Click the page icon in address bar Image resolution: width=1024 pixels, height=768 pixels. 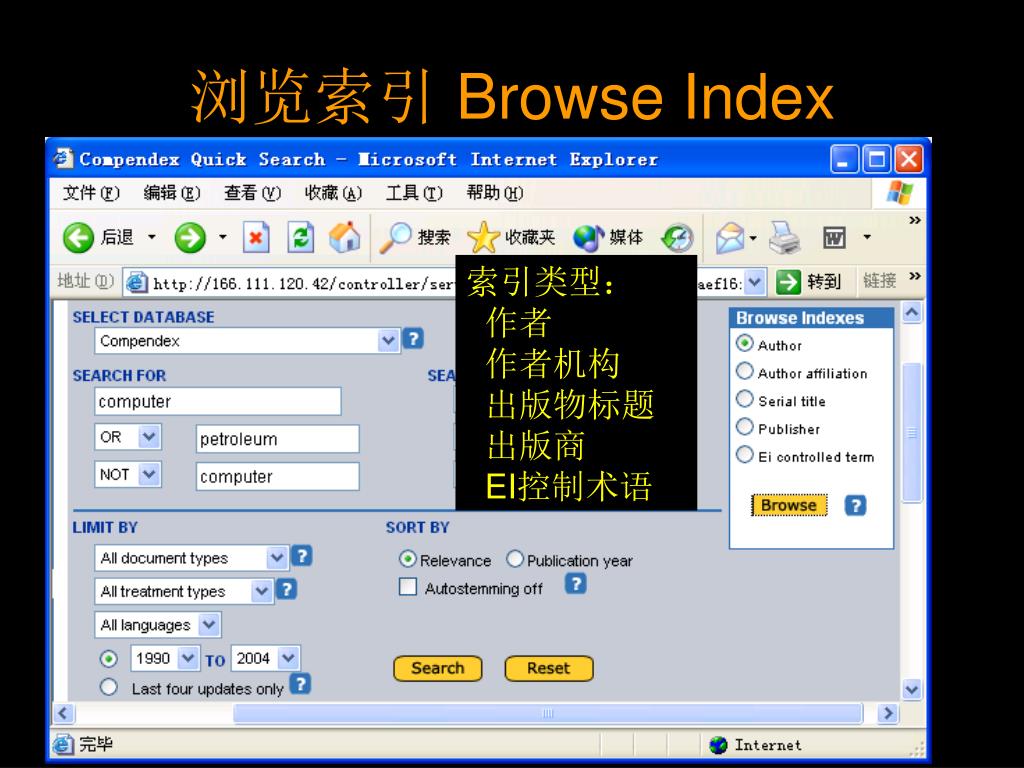click(136, 282)
